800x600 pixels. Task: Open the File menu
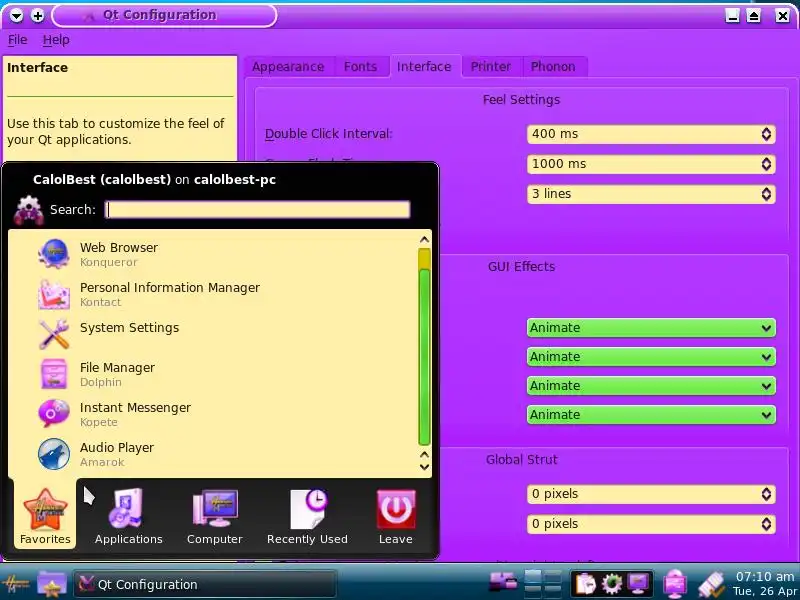pyautogui.click(x=17, y=40)
